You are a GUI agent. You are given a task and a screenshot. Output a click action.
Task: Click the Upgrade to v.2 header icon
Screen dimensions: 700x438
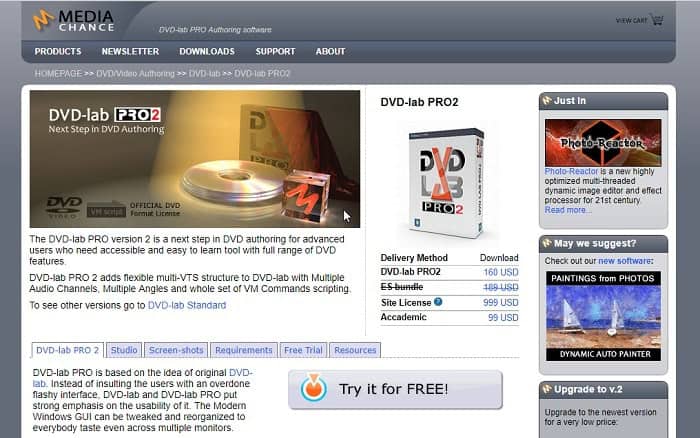click(546, 389)
